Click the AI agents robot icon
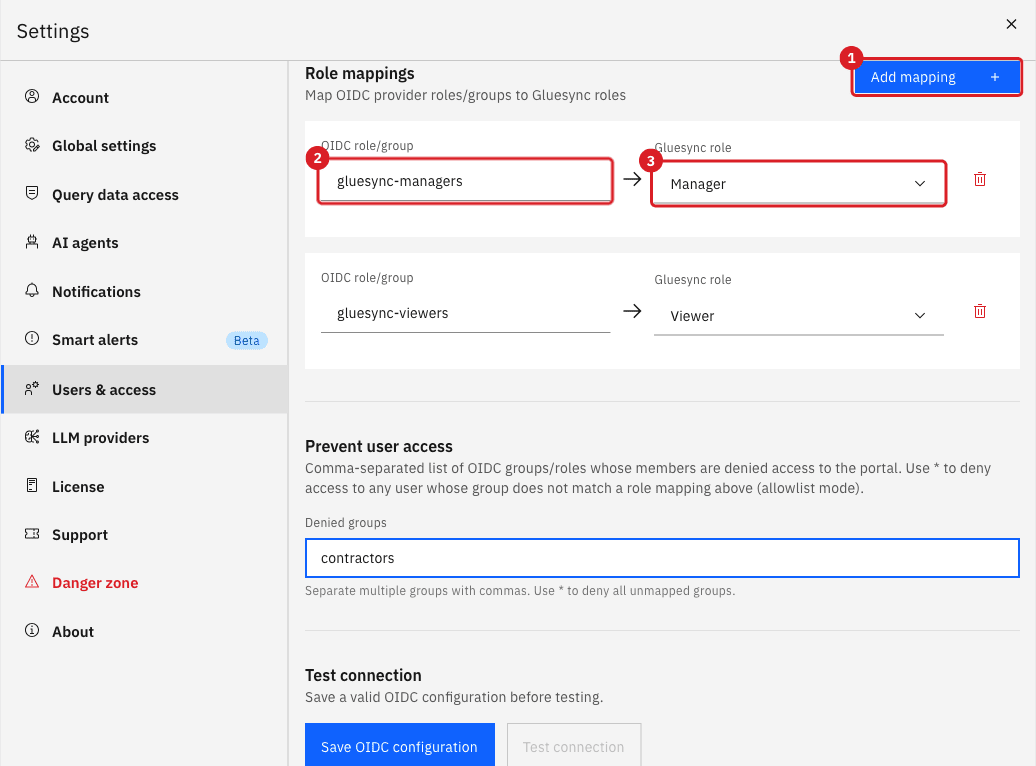Screen dimensions: 1036x766 [32, 242]
